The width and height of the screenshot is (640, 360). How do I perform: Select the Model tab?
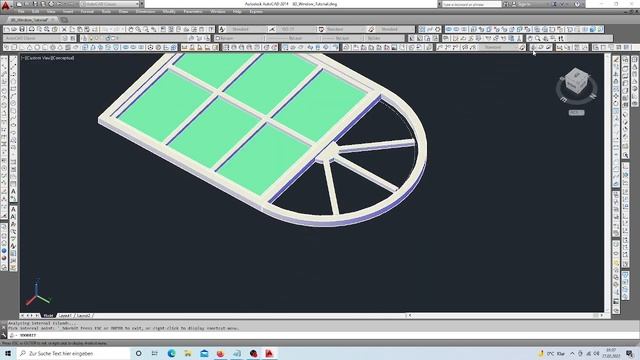[x=48, y=316]
